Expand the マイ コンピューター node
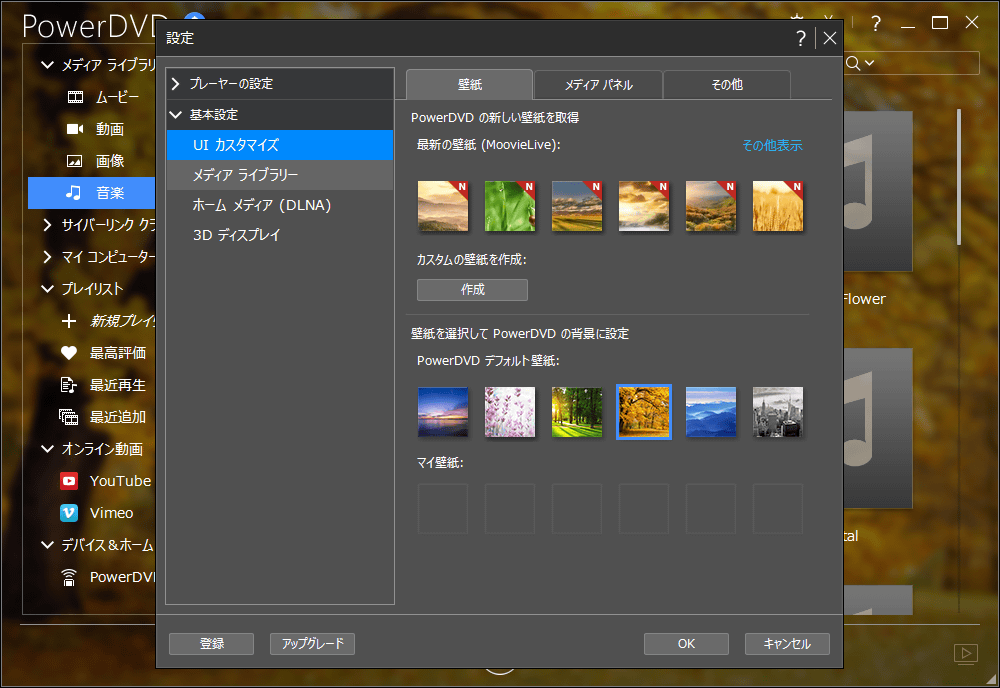This screenshot has height=688, width=1000. (x=47, y=256)
